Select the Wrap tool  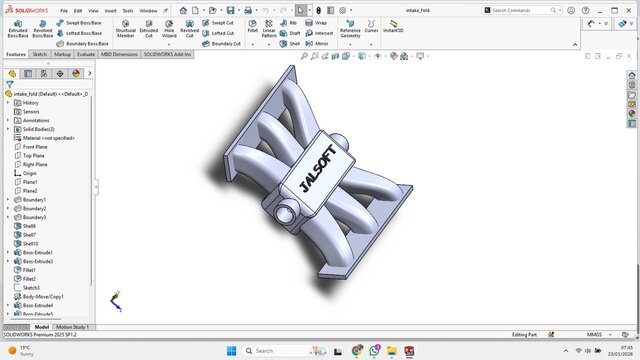316,23
